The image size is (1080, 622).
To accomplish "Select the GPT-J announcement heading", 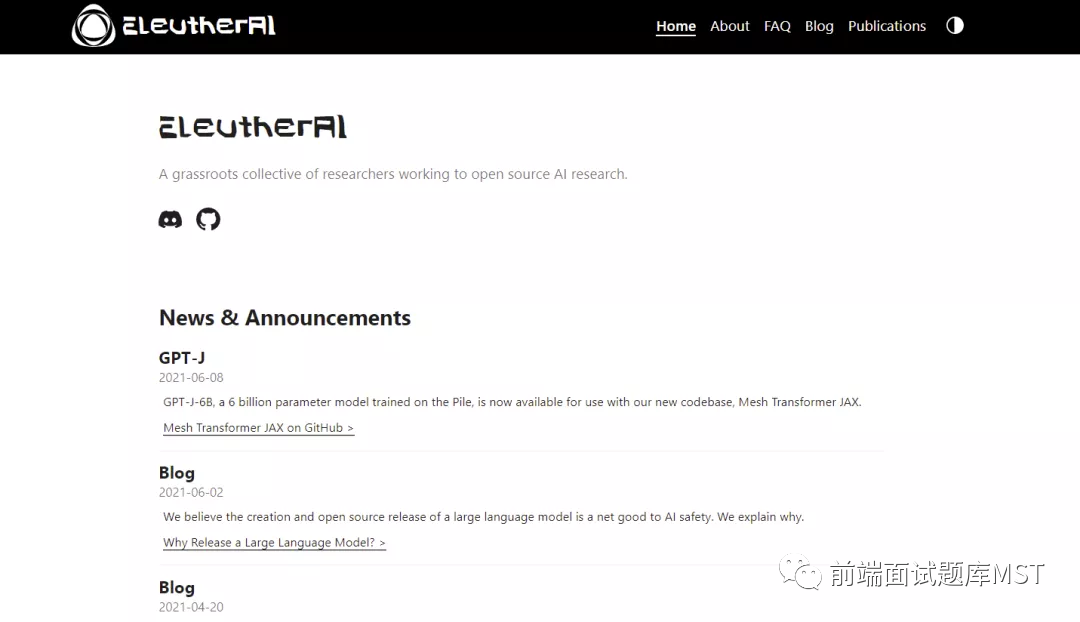I will (182, 357).
